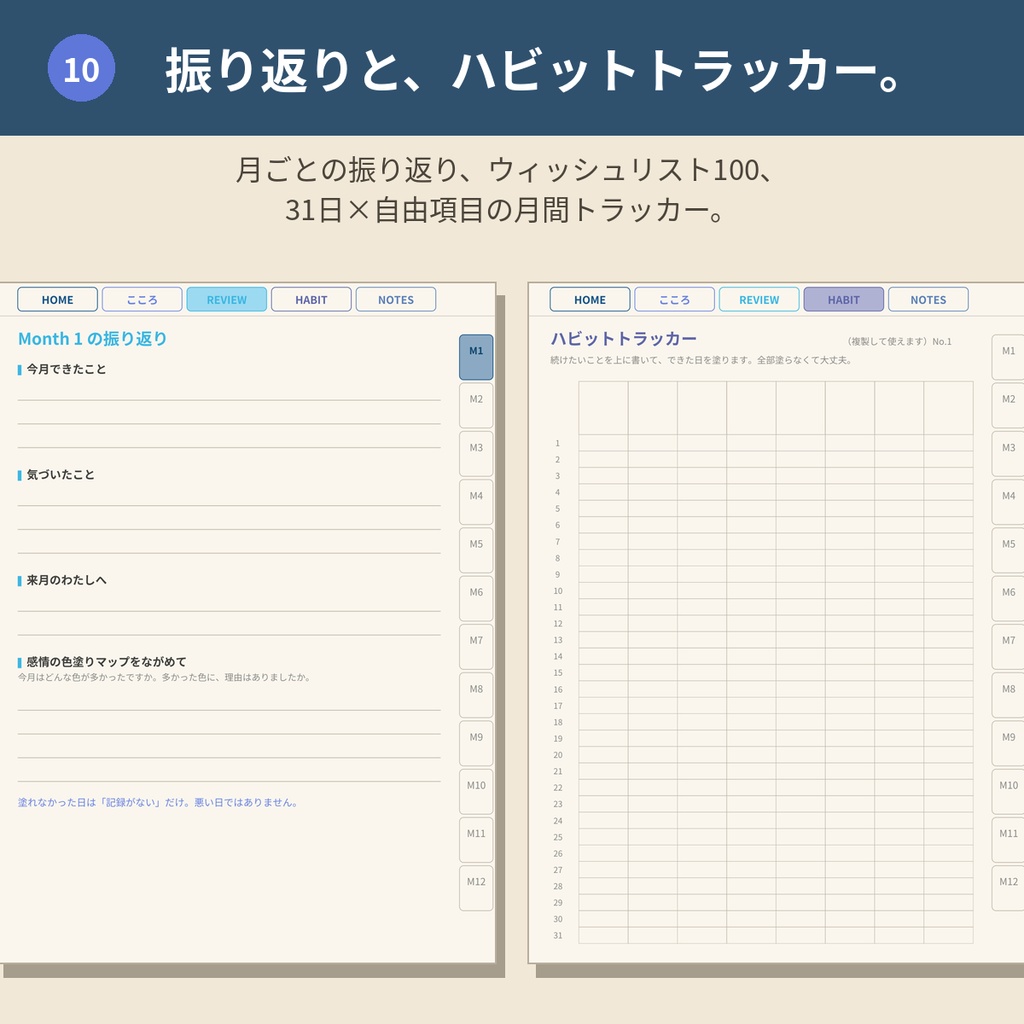
Task: Select M9 side tab on the review page
Action: click(476, 744)
